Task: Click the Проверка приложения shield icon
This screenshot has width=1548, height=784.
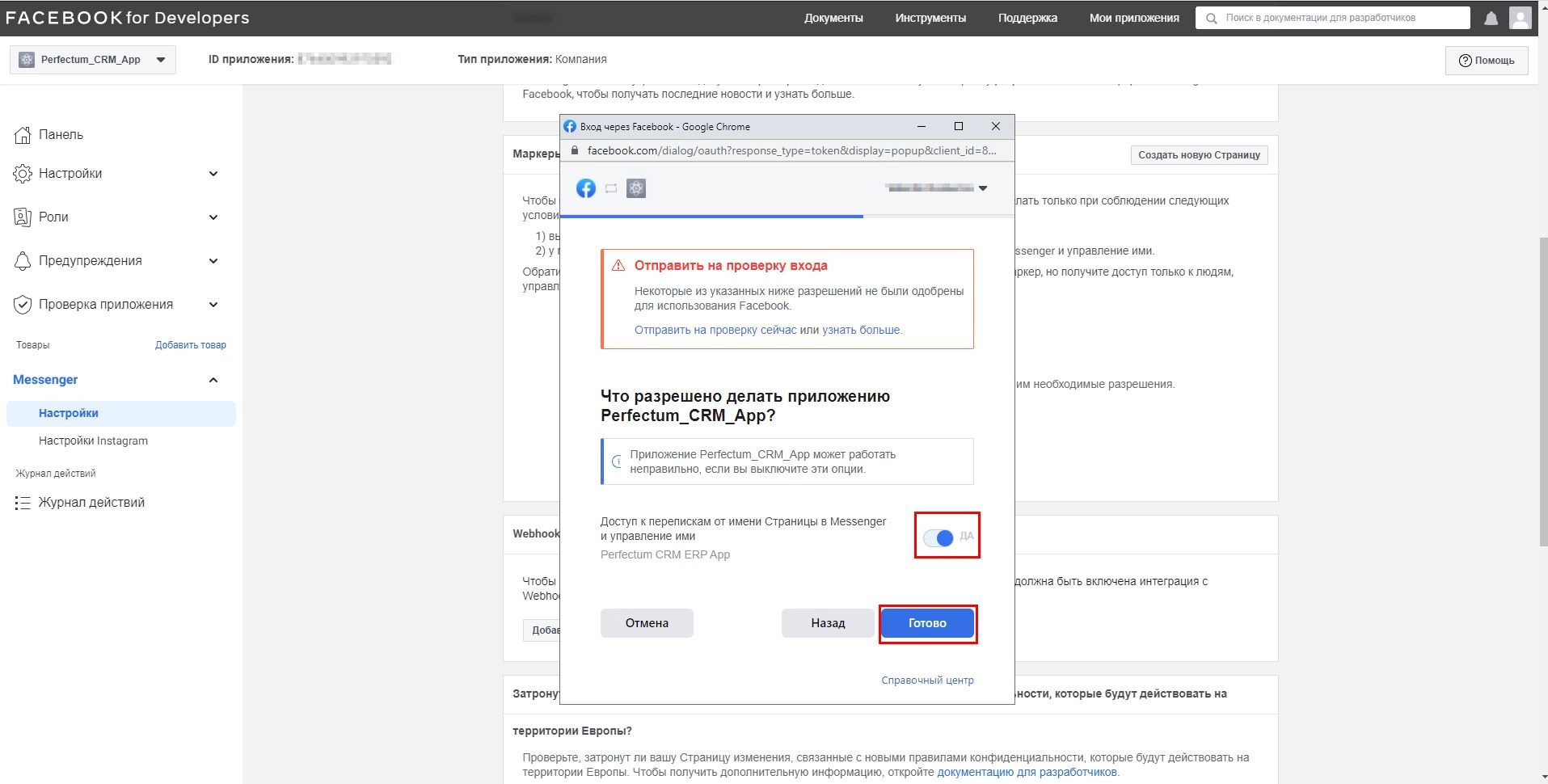Action: [x=23, y=305]
